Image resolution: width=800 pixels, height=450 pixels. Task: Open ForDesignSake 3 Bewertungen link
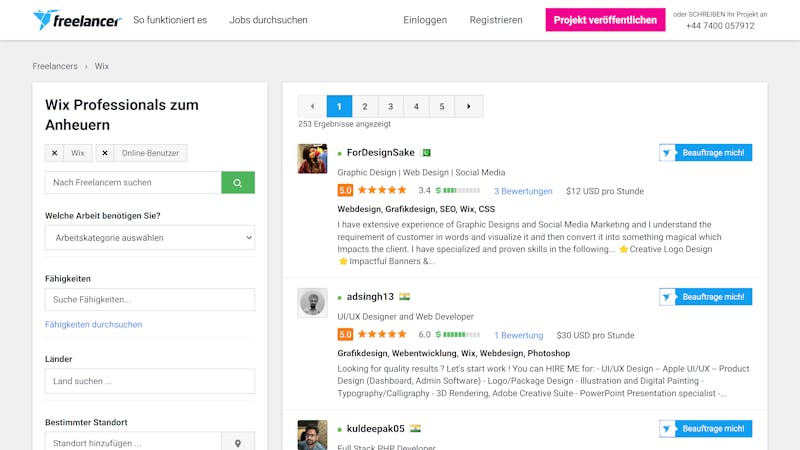click(x=523, y=191)
